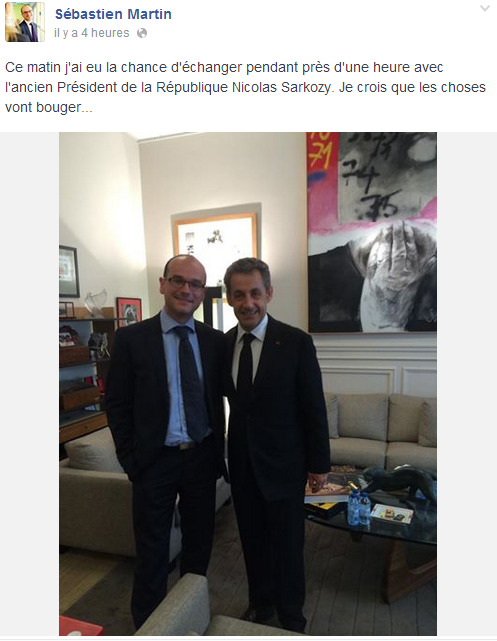Click the globe public privacy icon
The width and height of the screenshot is (497, 641).
[x=142, y=33]
